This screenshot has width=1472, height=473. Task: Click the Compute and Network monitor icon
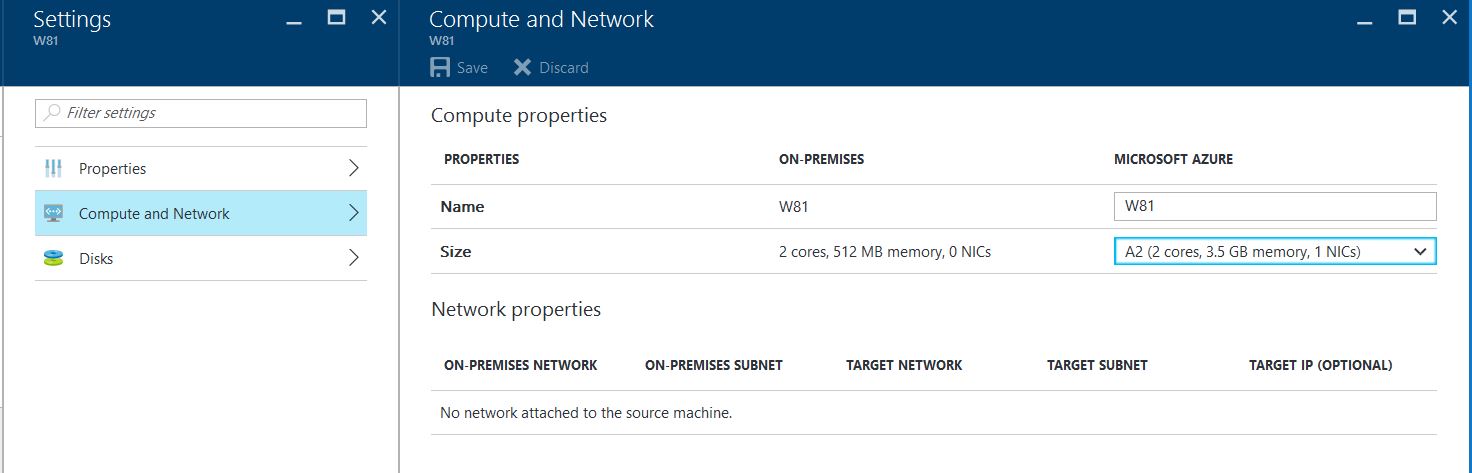tap(54, 213)
